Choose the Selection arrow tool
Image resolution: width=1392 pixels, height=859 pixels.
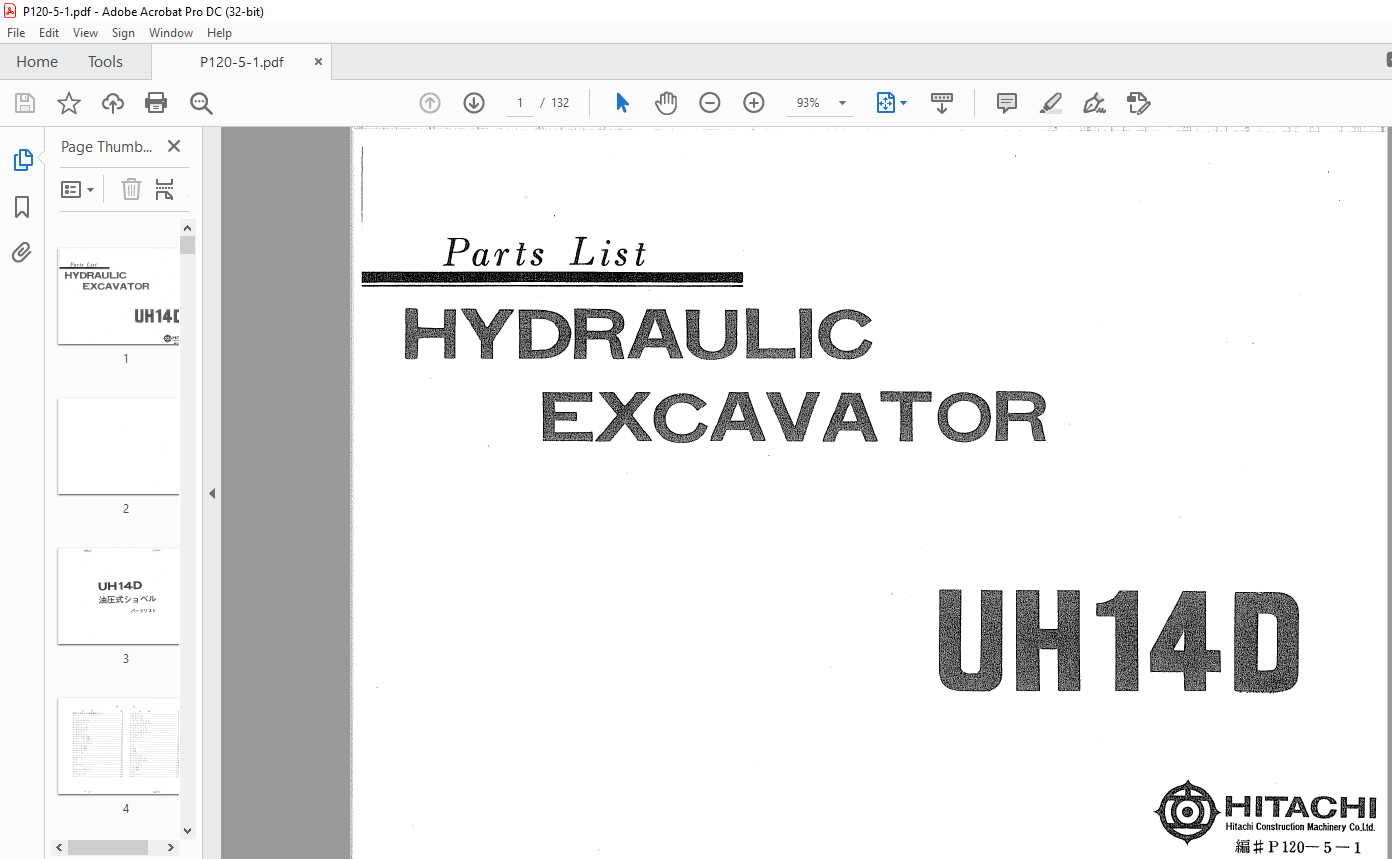[622, 103]
